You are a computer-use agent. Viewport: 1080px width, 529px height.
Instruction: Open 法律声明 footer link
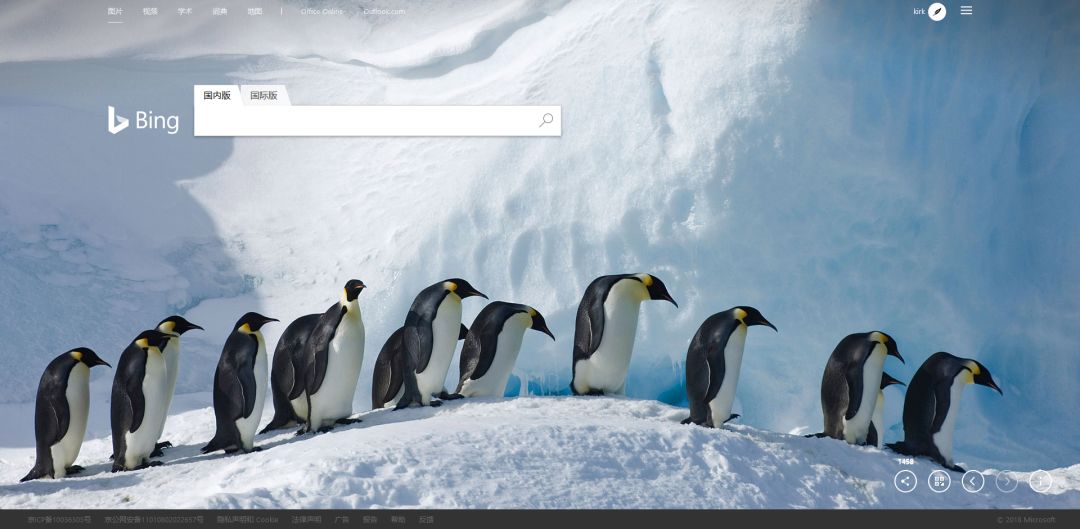click(x=306, y=519)
